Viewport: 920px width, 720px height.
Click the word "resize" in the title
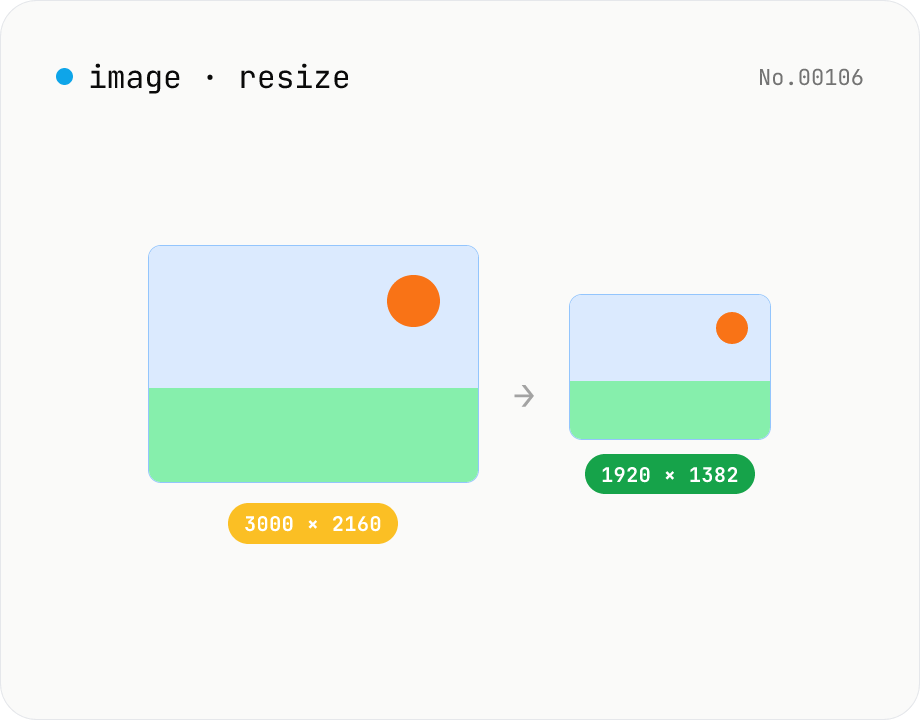[294, 78]
